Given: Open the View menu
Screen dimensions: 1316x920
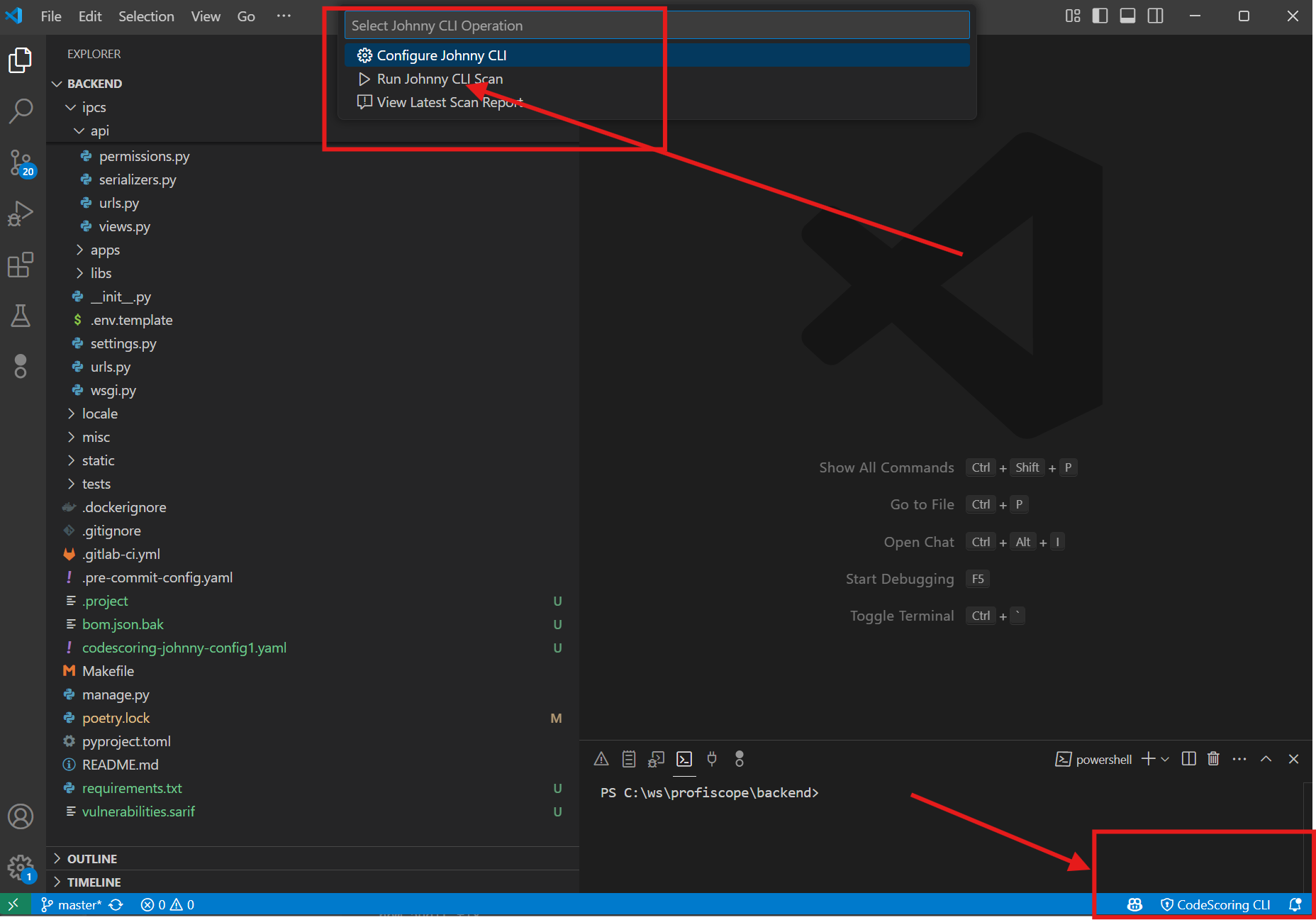Looking at the screenshot, I should point(206,16).
